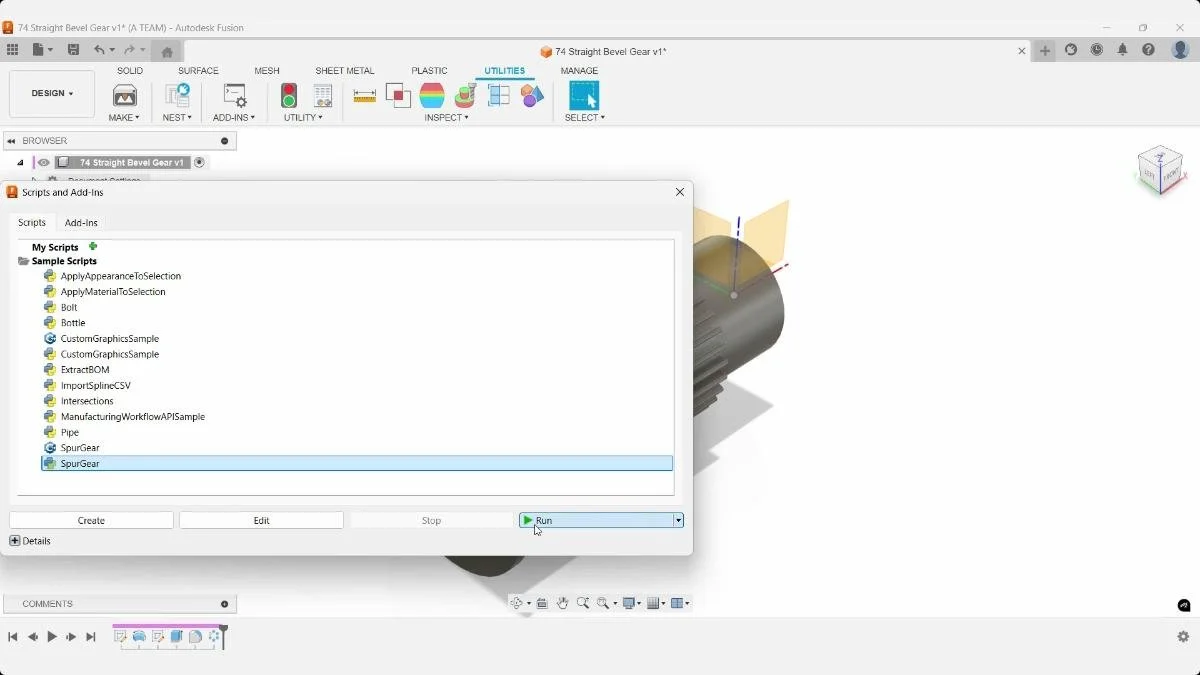Open a new design tab with plus
This screenshot has width=1200, height=675.
[1045, 51]
